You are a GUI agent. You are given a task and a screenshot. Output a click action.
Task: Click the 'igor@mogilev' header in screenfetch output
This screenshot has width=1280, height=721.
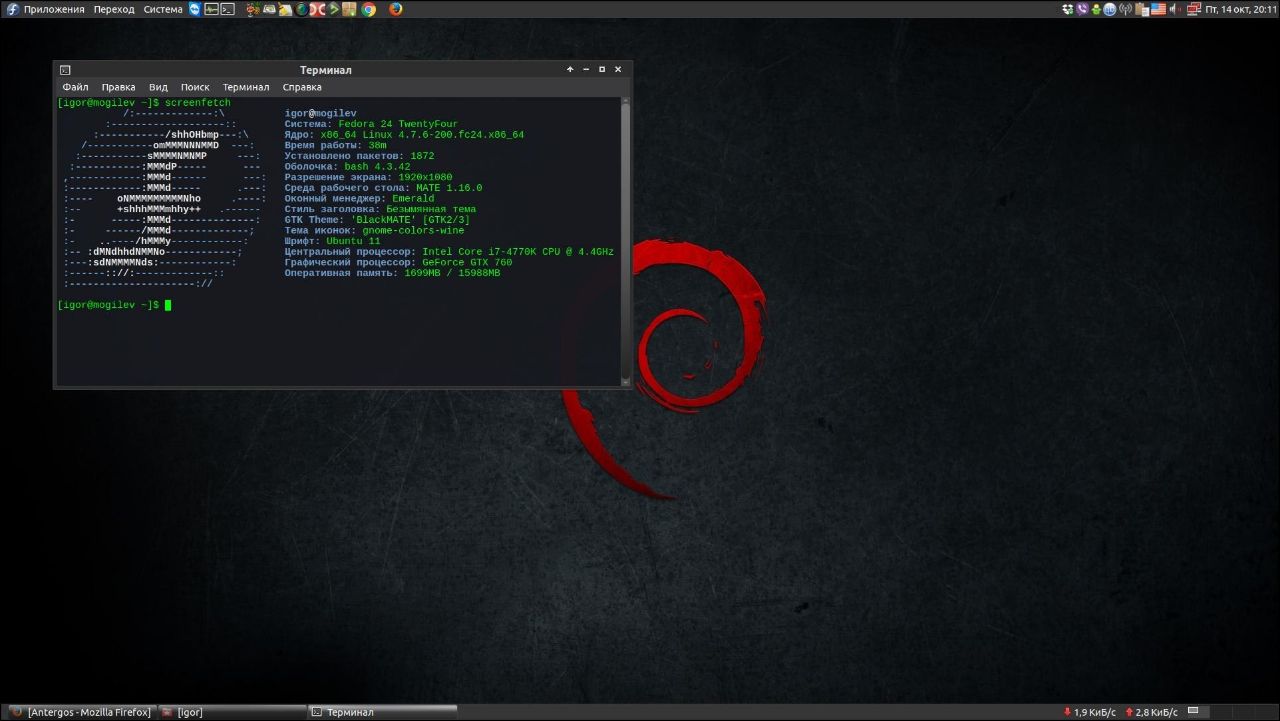[320, 113]
